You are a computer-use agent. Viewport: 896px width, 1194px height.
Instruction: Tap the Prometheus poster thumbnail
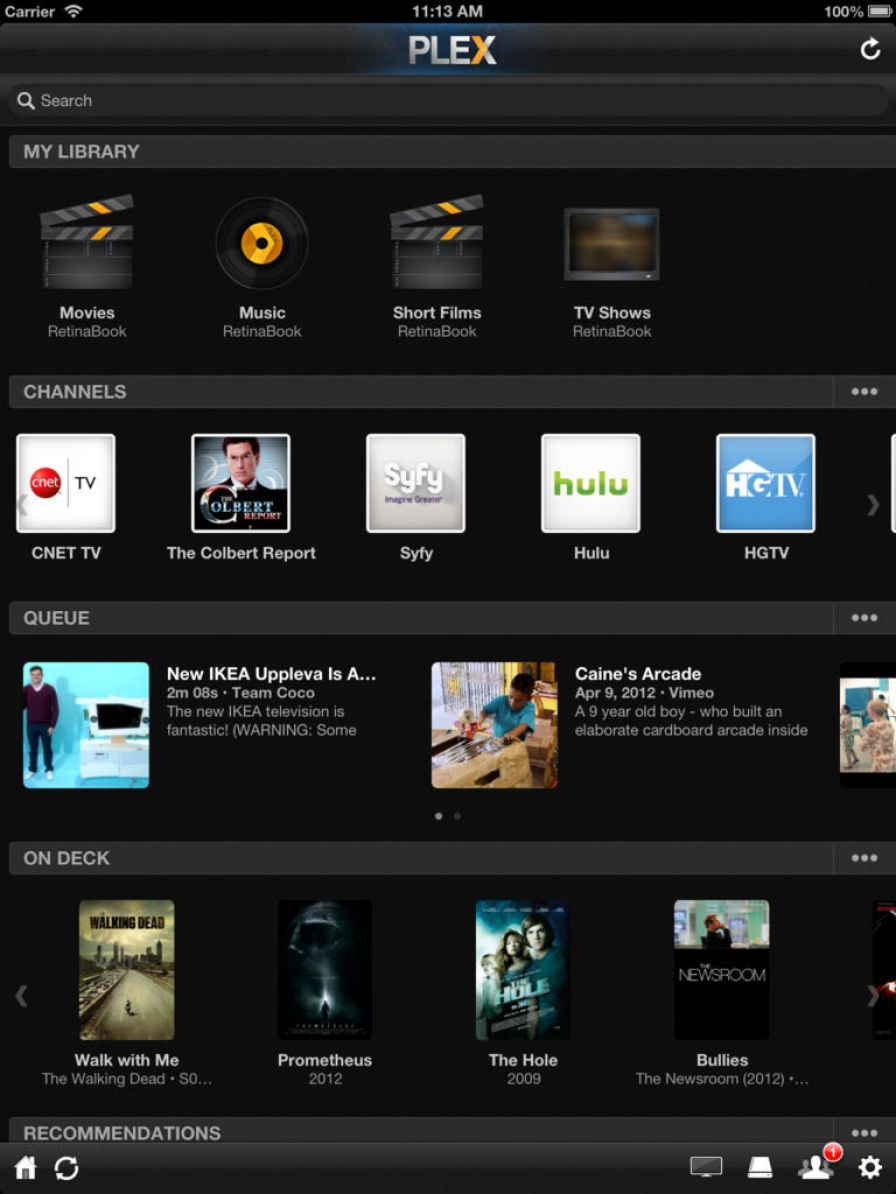[x=325, y=969]
